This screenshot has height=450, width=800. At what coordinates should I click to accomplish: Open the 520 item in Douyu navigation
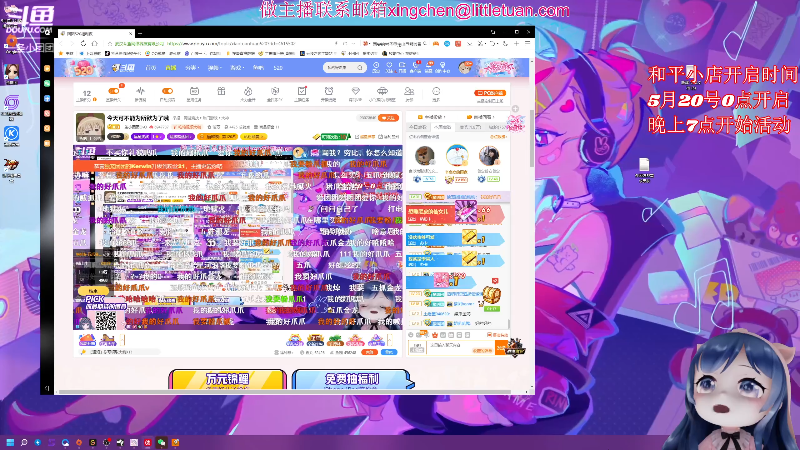pyautogui.click(x=278, y=68)
